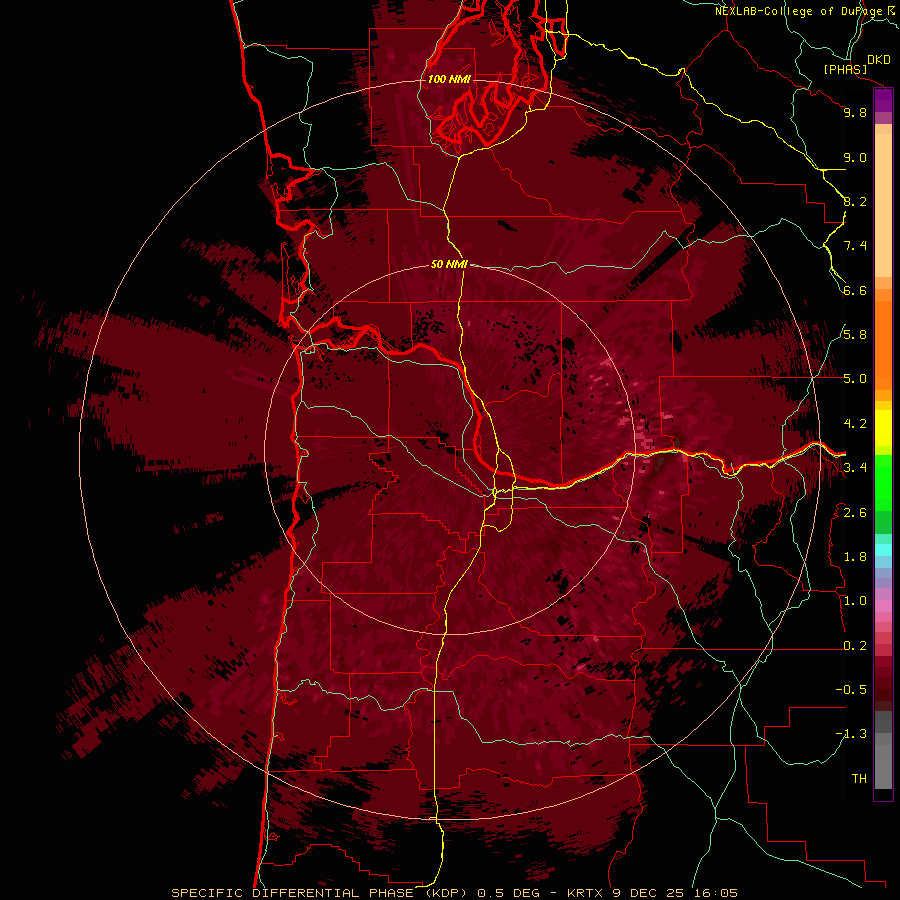Click the 5.8 scale label
Image resolution: width=900 pixels, height=900 pixels.
click(x=855, y=335)
